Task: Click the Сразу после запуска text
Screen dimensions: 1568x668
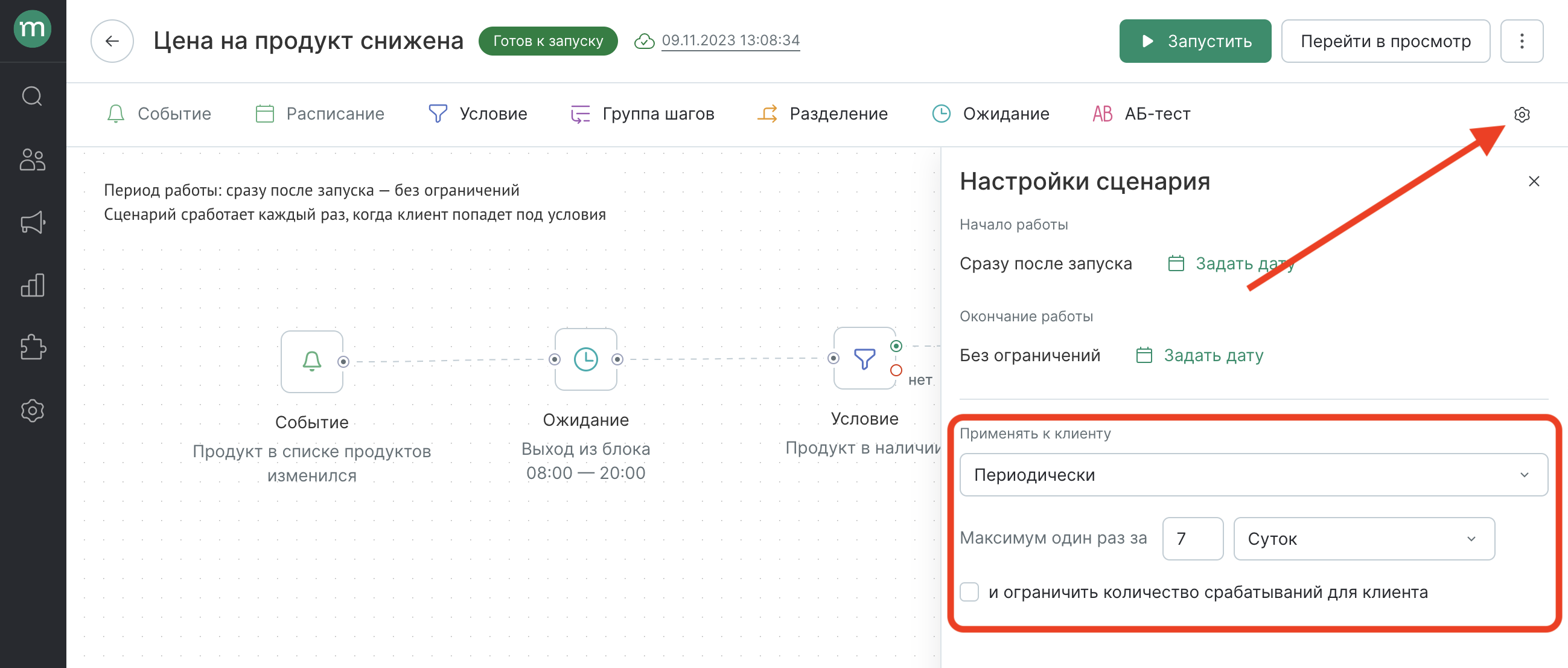Action: [1045, 264]
